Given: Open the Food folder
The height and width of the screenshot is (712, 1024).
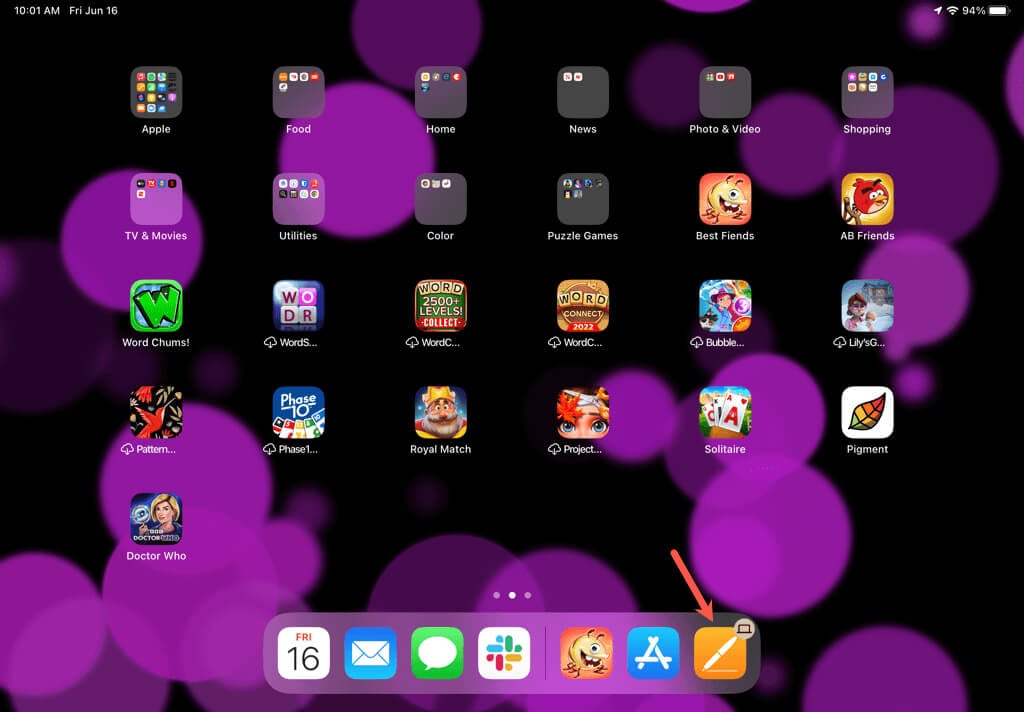Looking at the screenshot, I should (x=298, y=92).
